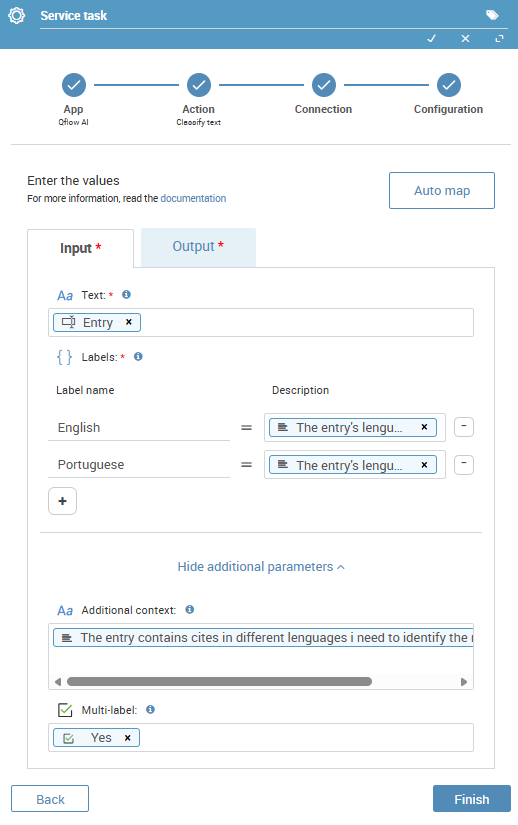Viewport: 518px width, 825px height.
Task: Add a new label with plus button
Action: [x=63, y=501]
